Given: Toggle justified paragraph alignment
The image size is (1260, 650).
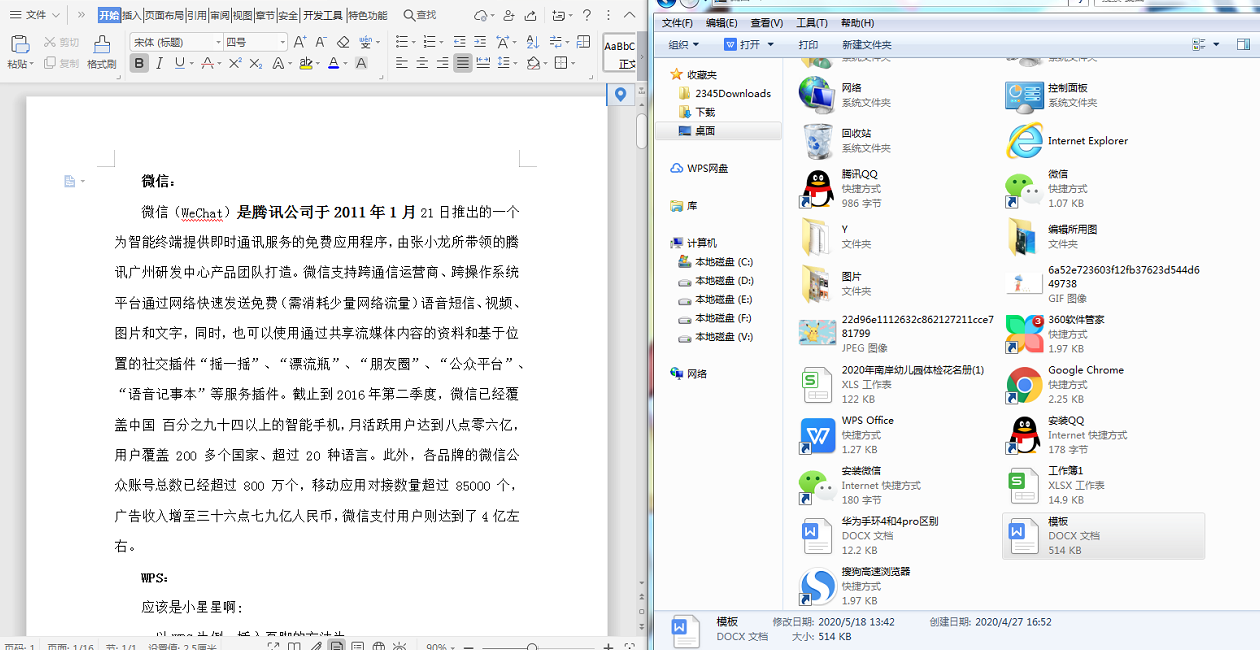Looking at the screenshot, I should point(462,63).
